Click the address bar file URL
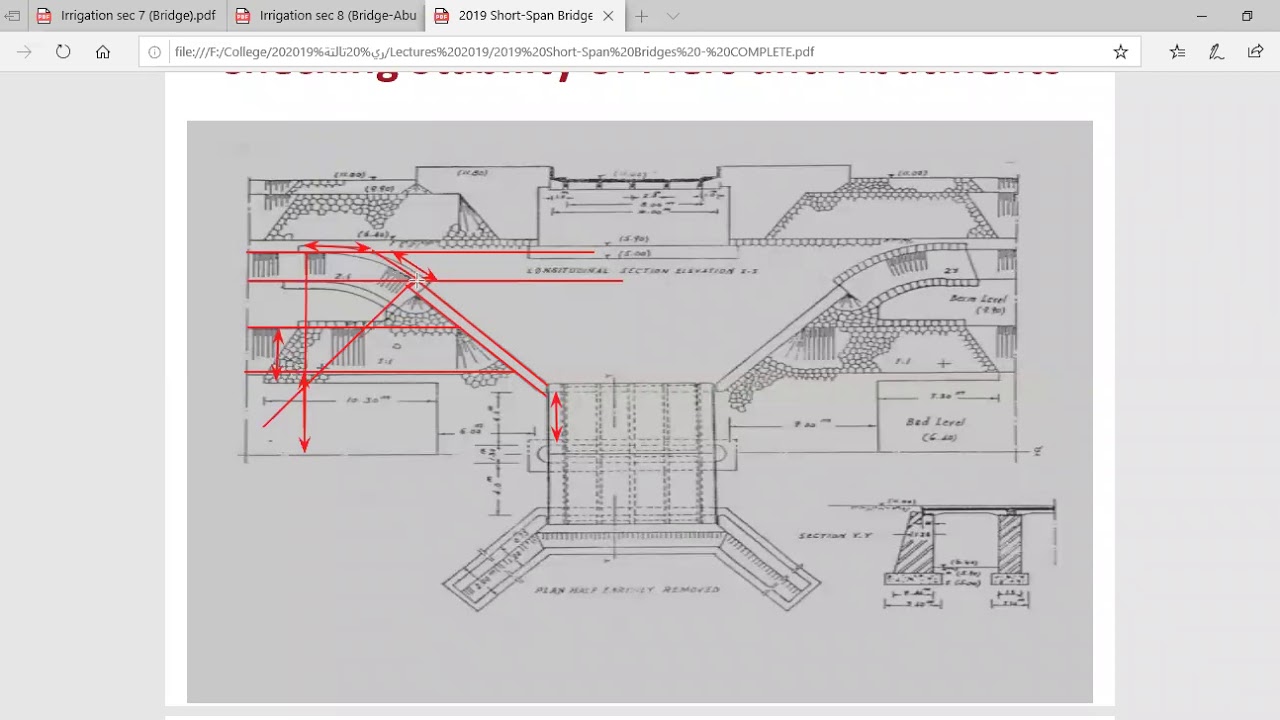1280x720 pixels. pos(494,52)
